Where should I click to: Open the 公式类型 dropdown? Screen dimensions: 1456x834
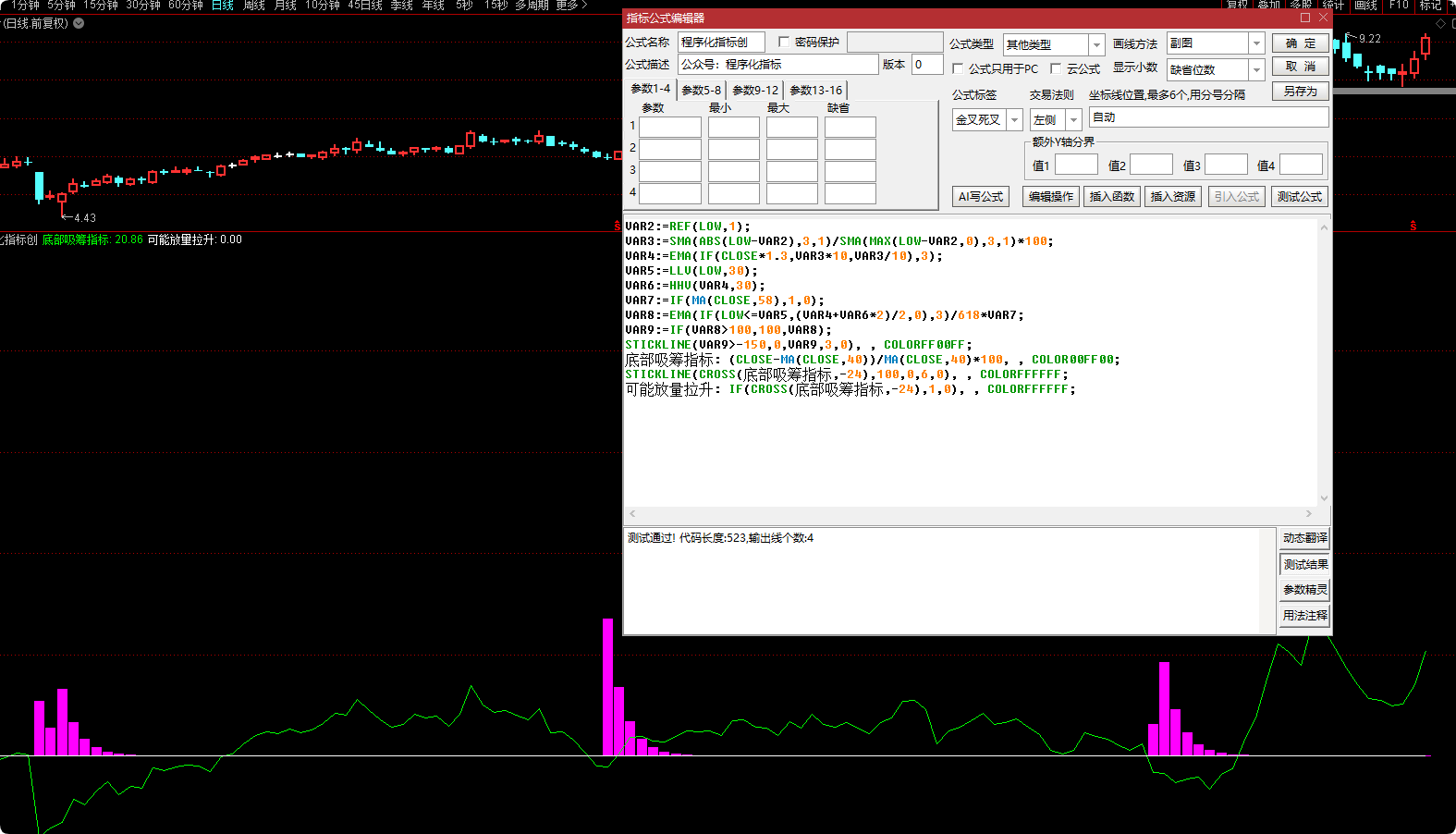click(x=1096, y=44)
